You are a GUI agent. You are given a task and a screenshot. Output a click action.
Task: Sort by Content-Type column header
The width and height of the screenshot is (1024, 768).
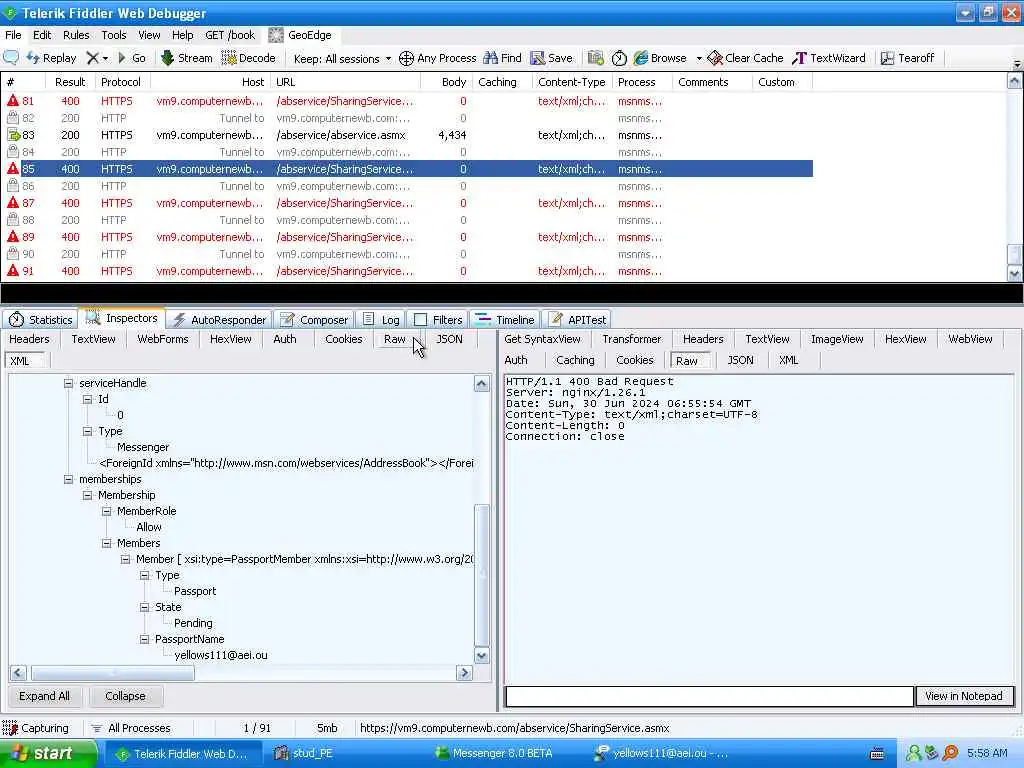571,82
